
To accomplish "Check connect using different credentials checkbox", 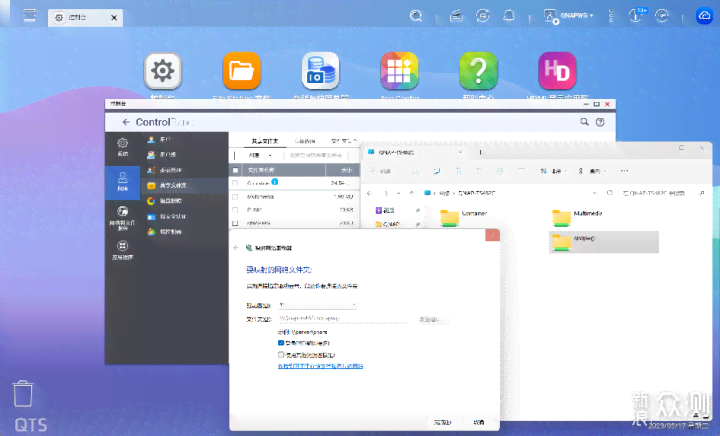I will coord(281,354).
